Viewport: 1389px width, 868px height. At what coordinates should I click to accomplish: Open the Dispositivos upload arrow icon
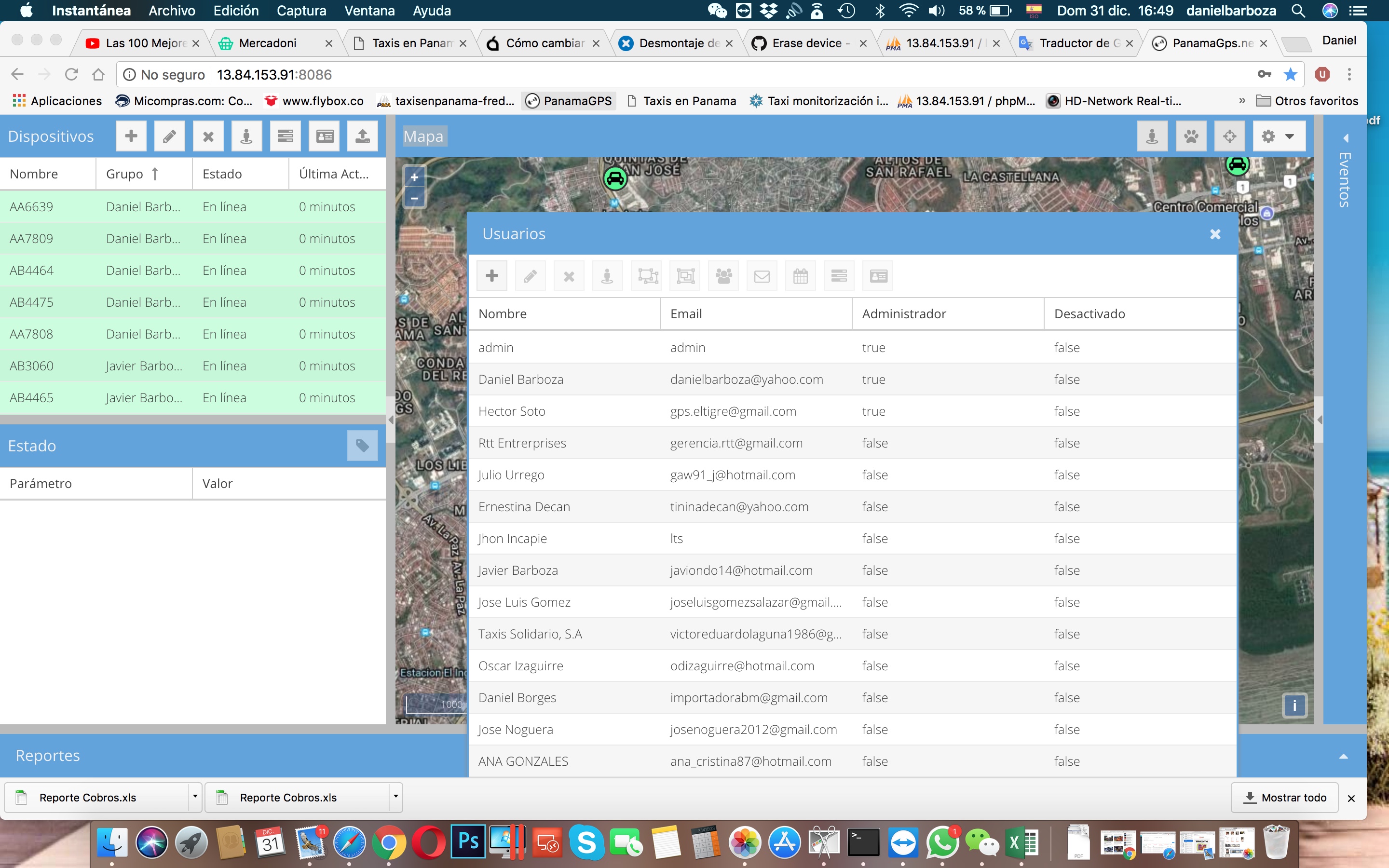point(362,136)
